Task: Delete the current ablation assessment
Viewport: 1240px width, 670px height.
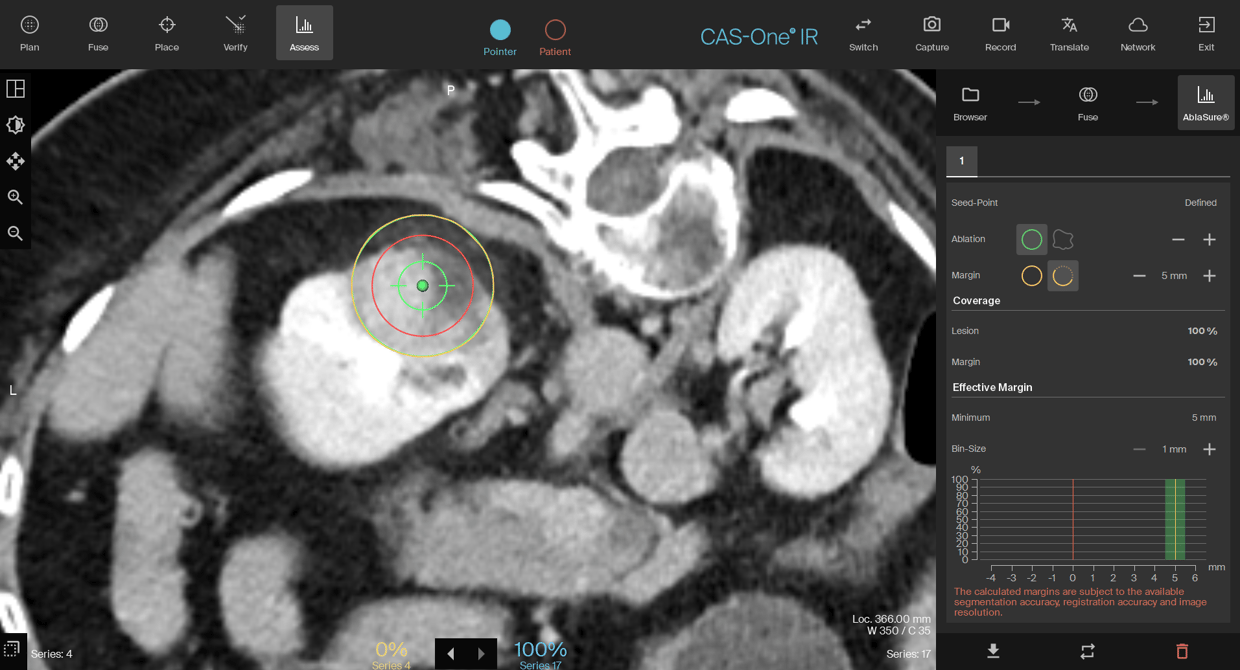Action: pos(1182,651)
